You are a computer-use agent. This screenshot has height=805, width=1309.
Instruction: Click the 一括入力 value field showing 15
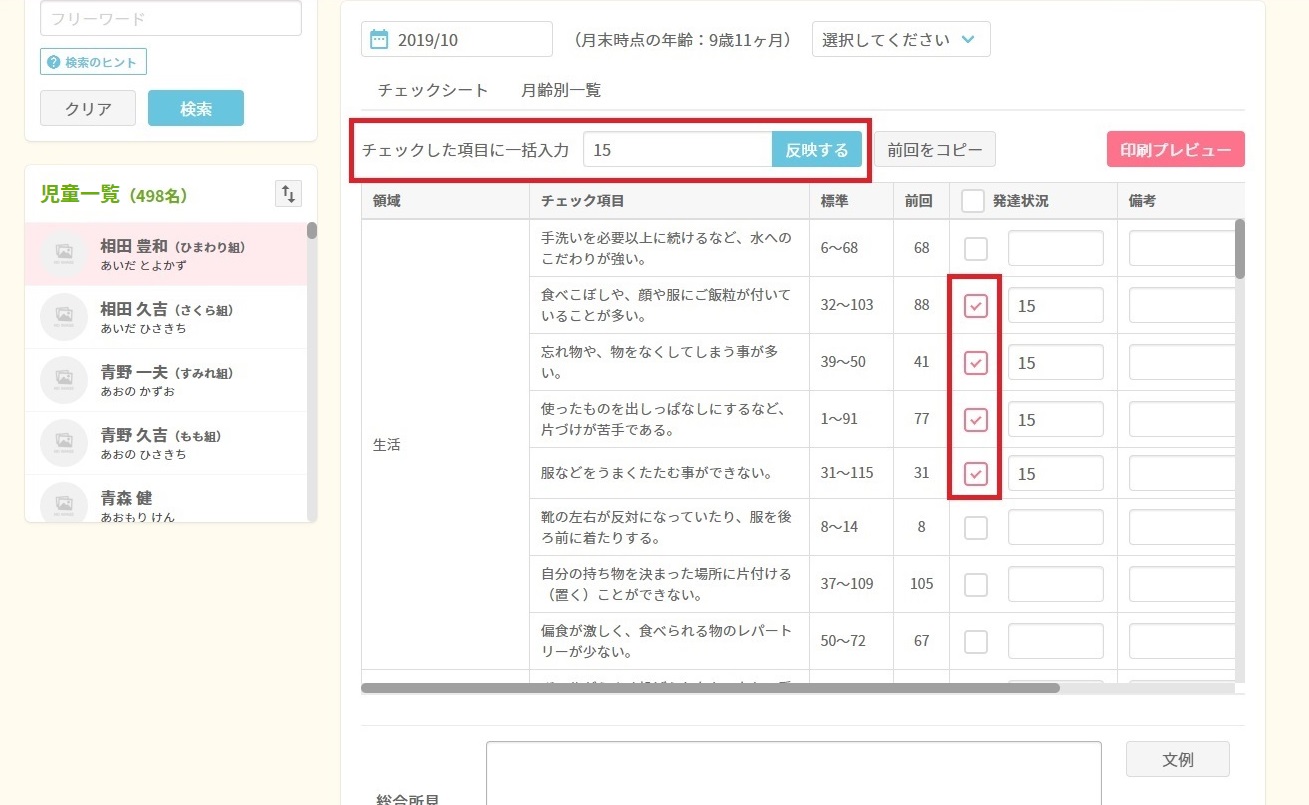coord(678,150)
